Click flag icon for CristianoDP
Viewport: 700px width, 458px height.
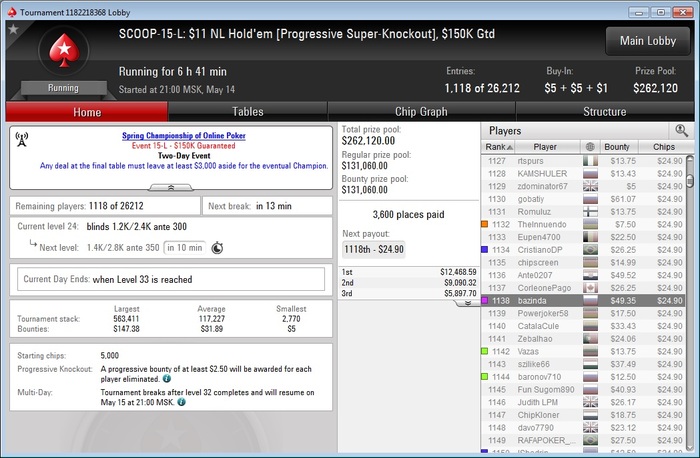[x=590, y=250]
